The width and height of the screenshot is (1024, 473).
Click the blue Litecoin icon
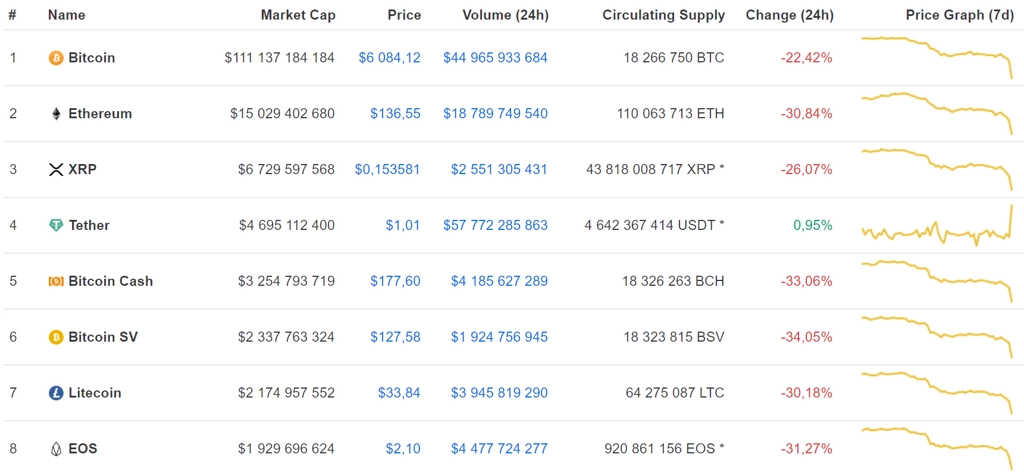point(56,393)
